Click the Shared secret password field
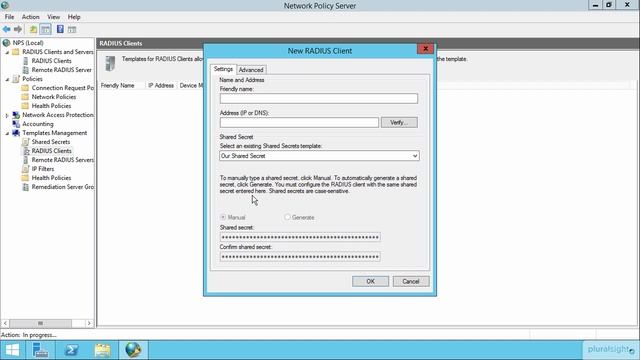The width and height of the screenshot is (640, 360). click(300, 237)
